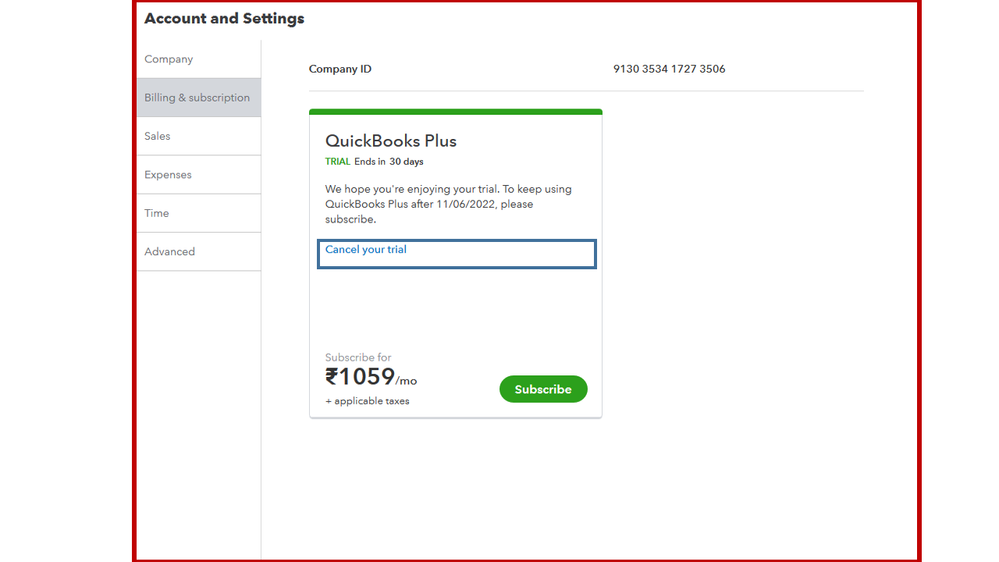Select the Company ID number 9130 3534 1727 3506

pyautogui.click(x=669, y=69)
